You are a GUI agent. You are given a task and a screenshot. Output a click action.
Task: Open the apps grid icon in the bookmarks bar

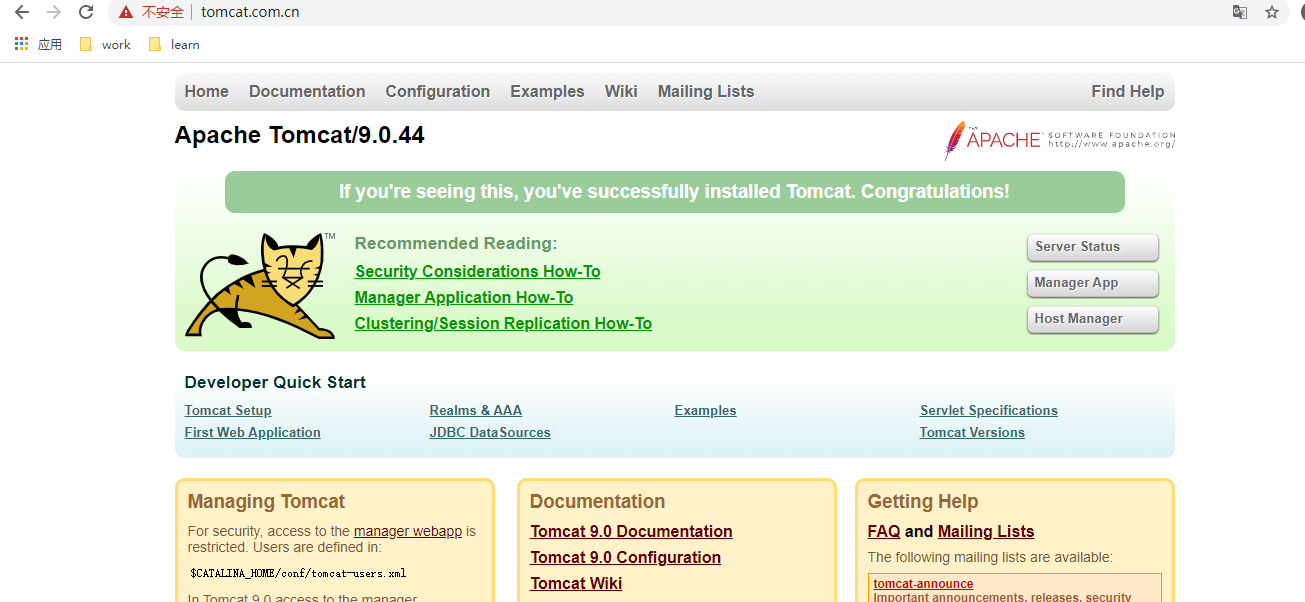point(21,44)
